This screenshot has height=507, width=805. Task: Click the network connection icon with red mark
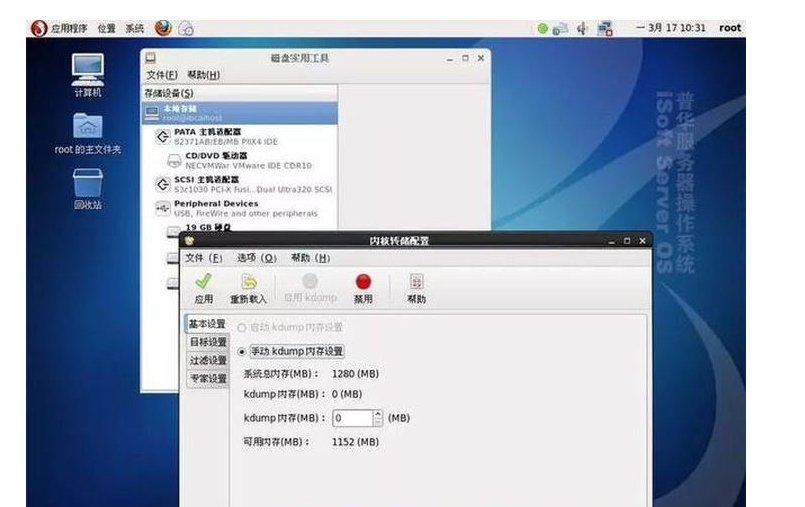tap(605, 28)
